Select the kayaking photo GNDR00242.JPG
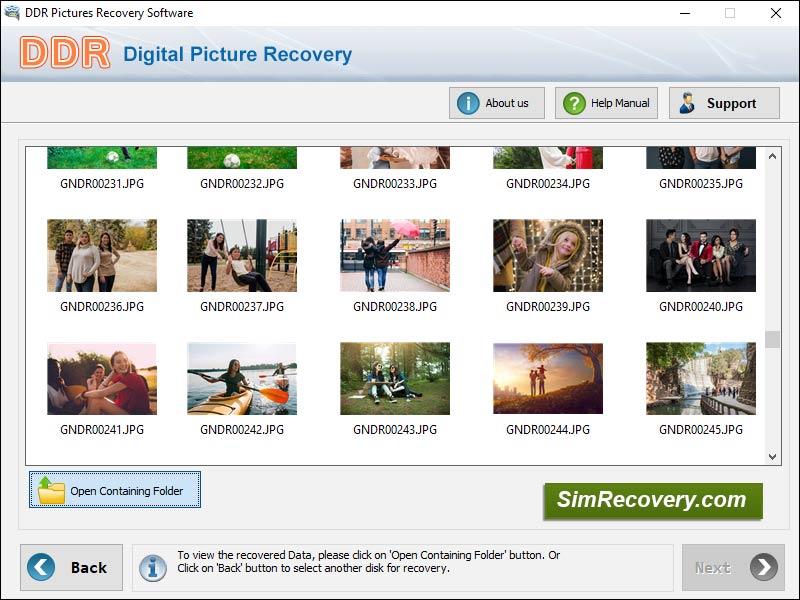800x600 pixels. click(x=242, y=379)
